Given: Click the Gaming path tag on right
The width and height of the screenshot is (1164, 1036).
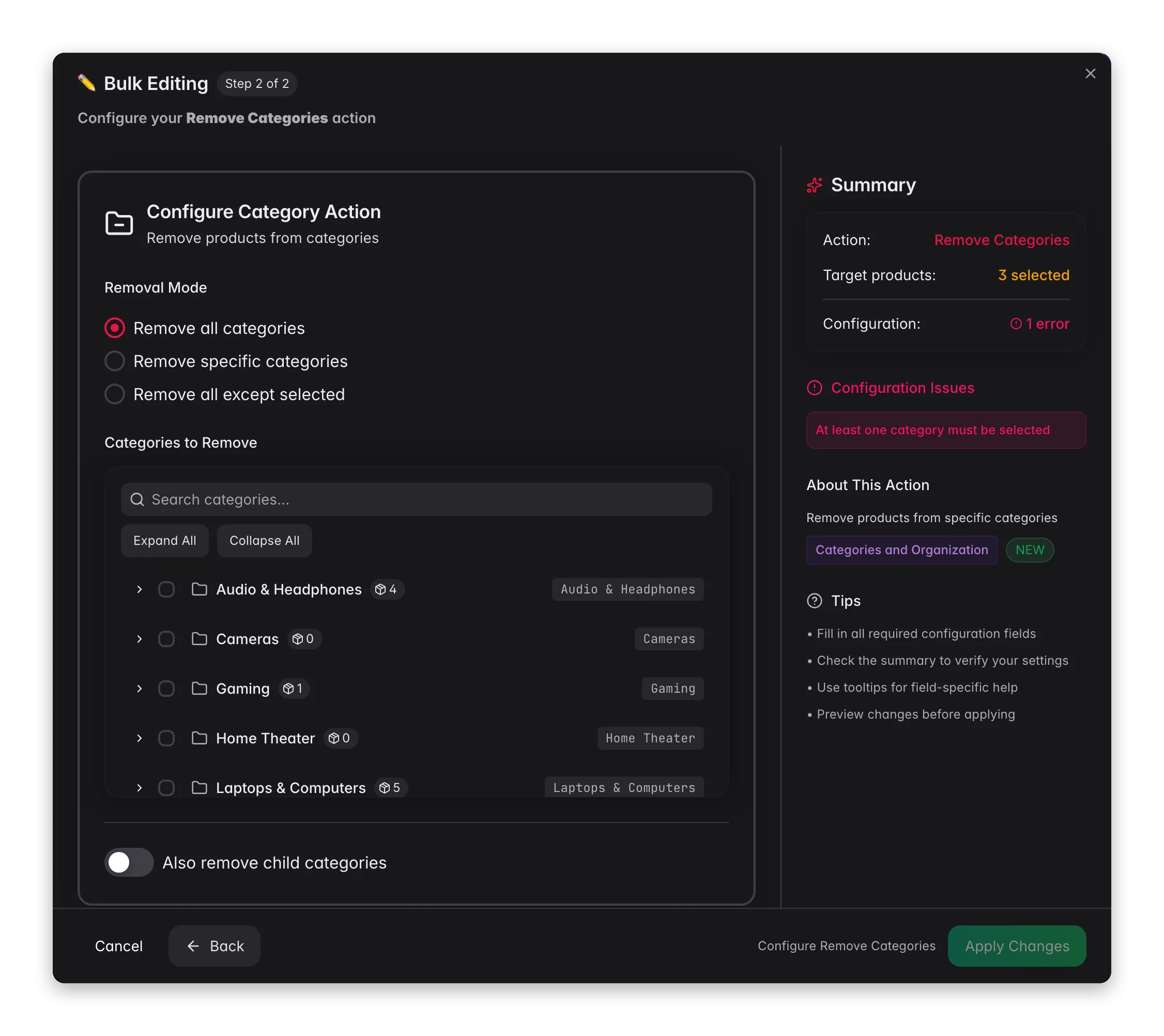Looking at the screenshot, I should [672, 688].
